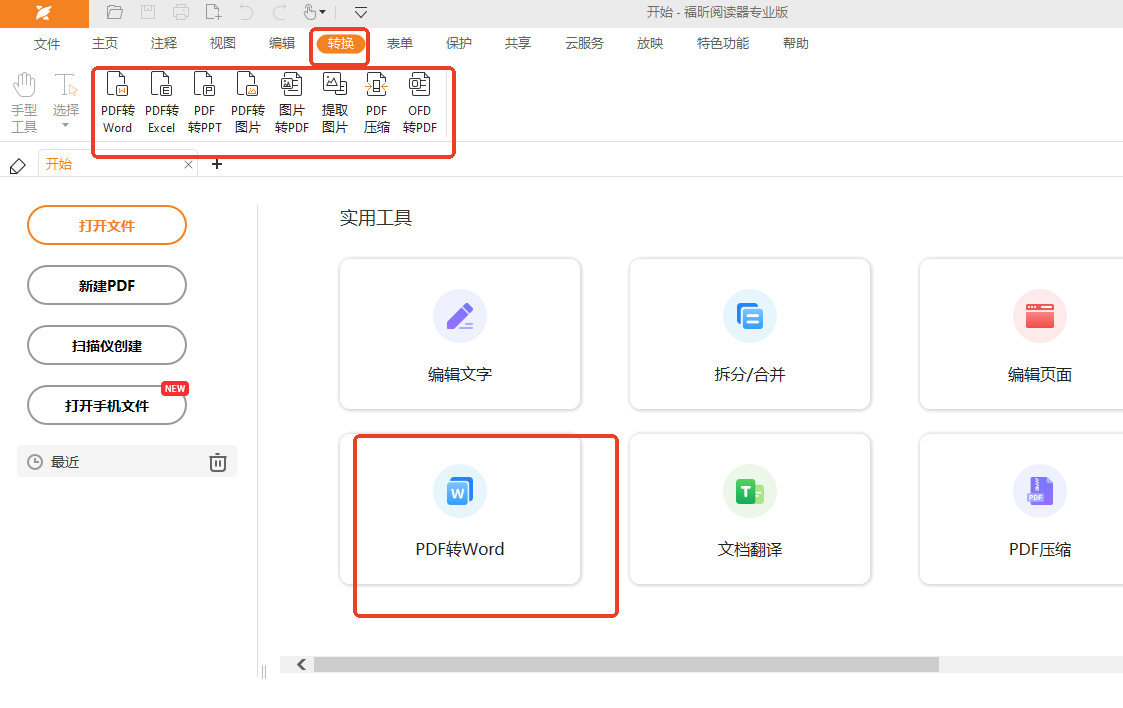This screenshot has height=708, width=1123.
Task: Open the PDF压缩 tool card
Action: [1021, 509]
